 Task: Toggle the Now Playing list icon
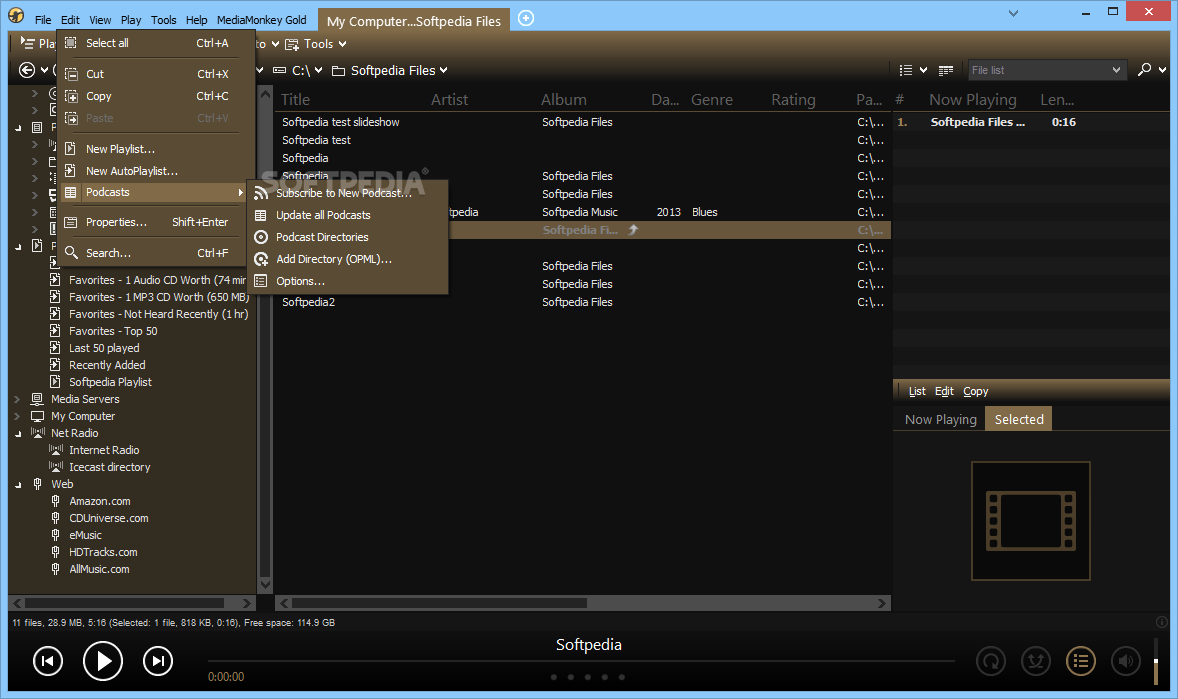tap(1081, 661)
